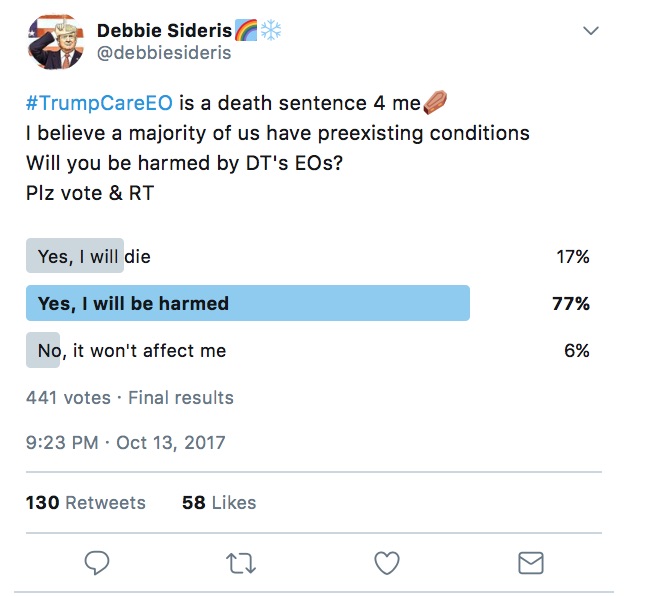The height and width of the screenshot is (596, 650).
Task: Click the reply speech bubble icon
Action: tap(97, 563)
